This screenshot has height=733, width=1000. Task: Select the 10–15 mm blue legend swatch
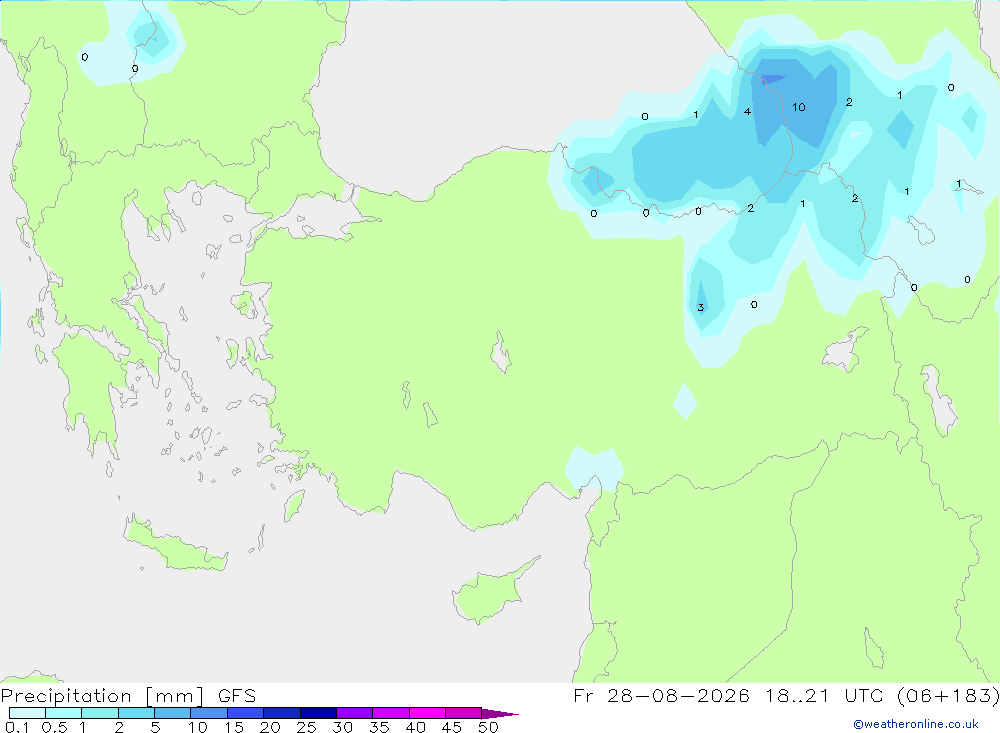[209, 713]
